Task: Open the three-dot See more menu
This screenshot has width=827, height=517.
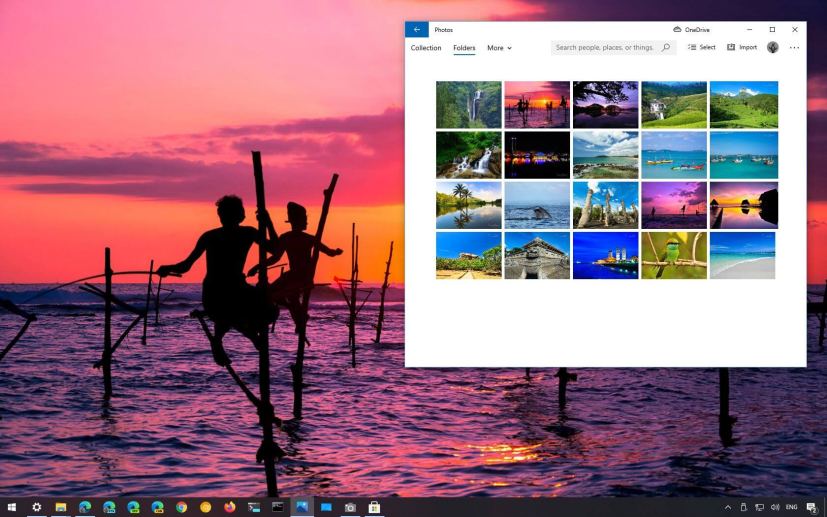Action: click(x=795, y=48)
